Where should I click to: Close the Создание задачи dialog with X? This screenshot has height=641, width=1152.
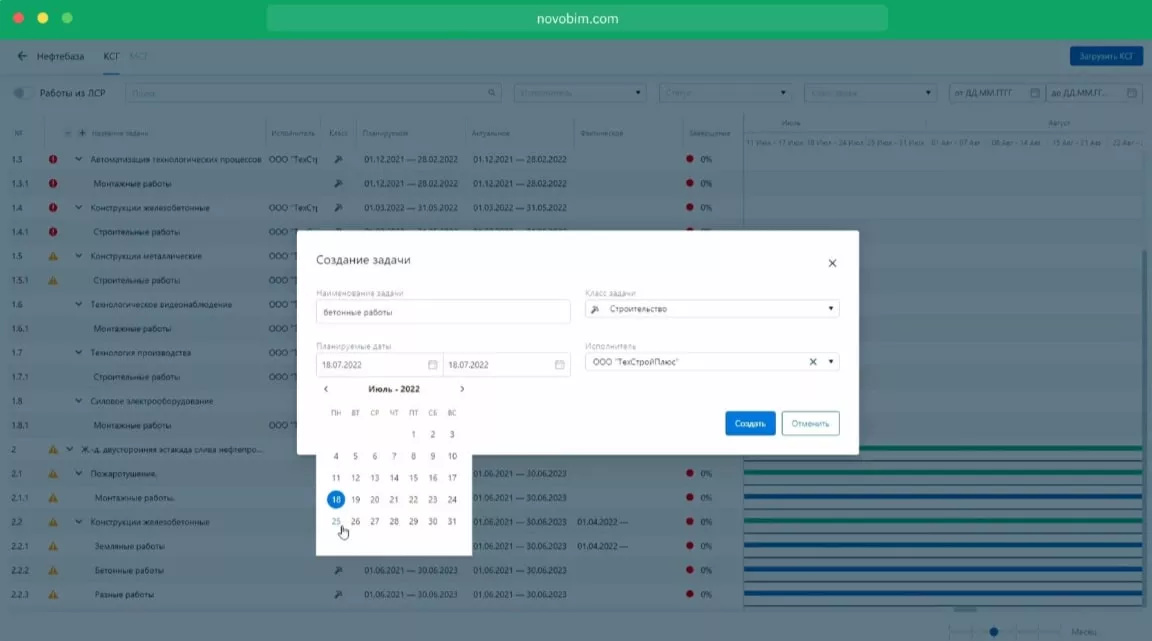click(x=832, y=263)
